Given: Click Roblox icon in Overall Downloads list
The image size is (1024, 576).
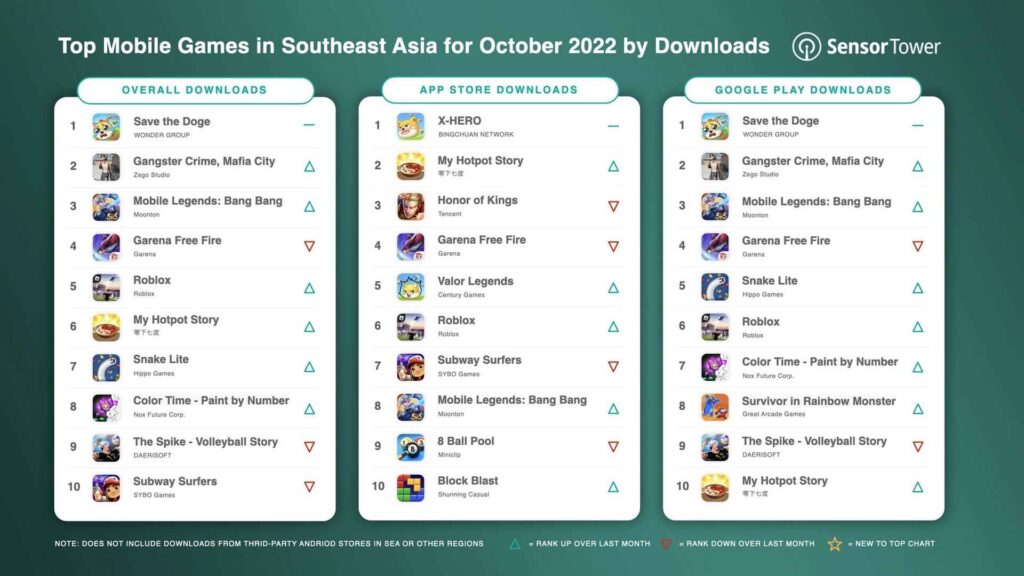Looking at the screenshot, I should click(x=106, y=287).
